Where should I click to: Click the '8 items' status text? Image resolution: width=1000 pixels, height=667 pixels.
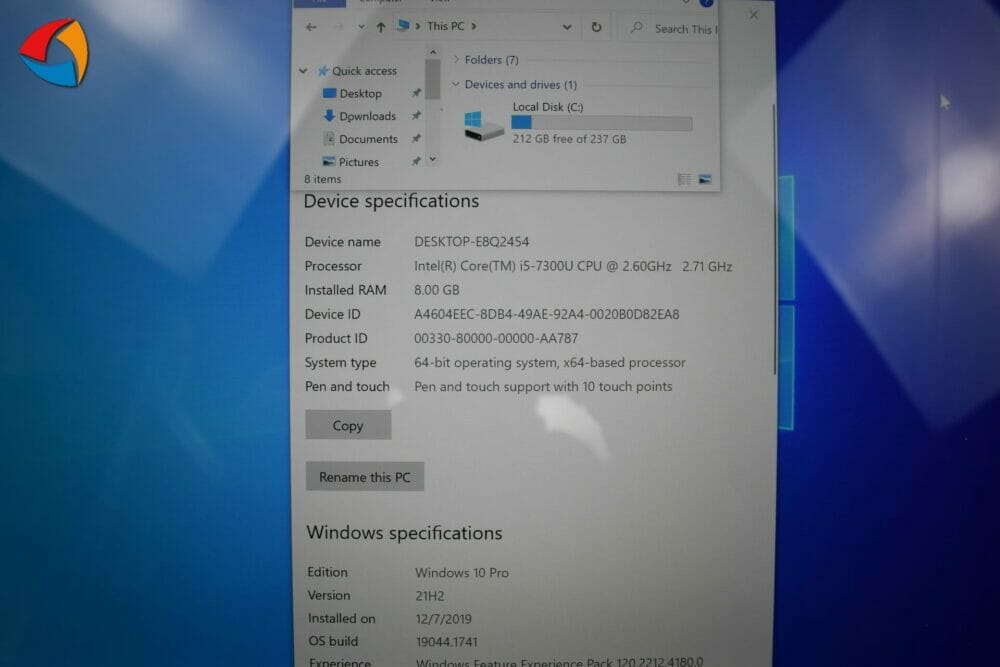(323, 179)
